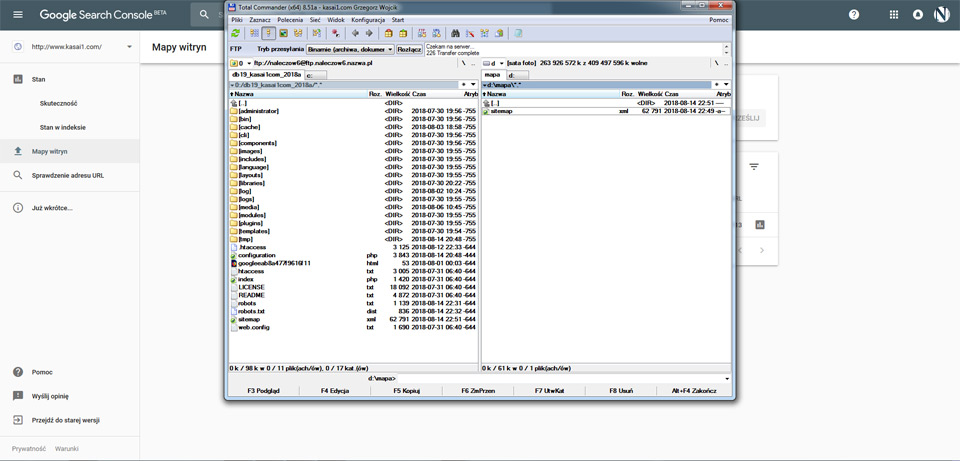The image size is (960, 461).
Task: Click the copy names to clipboard icon
Action: pos(500,33)
